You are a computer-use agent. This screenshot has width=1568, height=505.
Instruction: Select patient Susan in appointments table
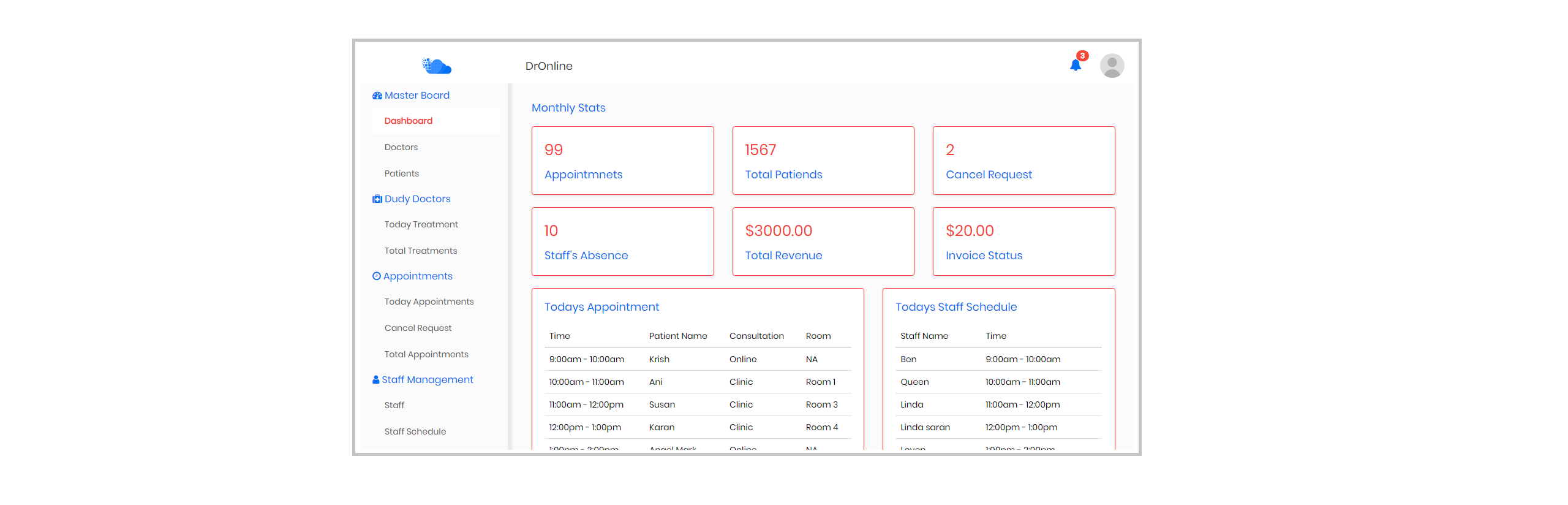[x=662, y=404]
